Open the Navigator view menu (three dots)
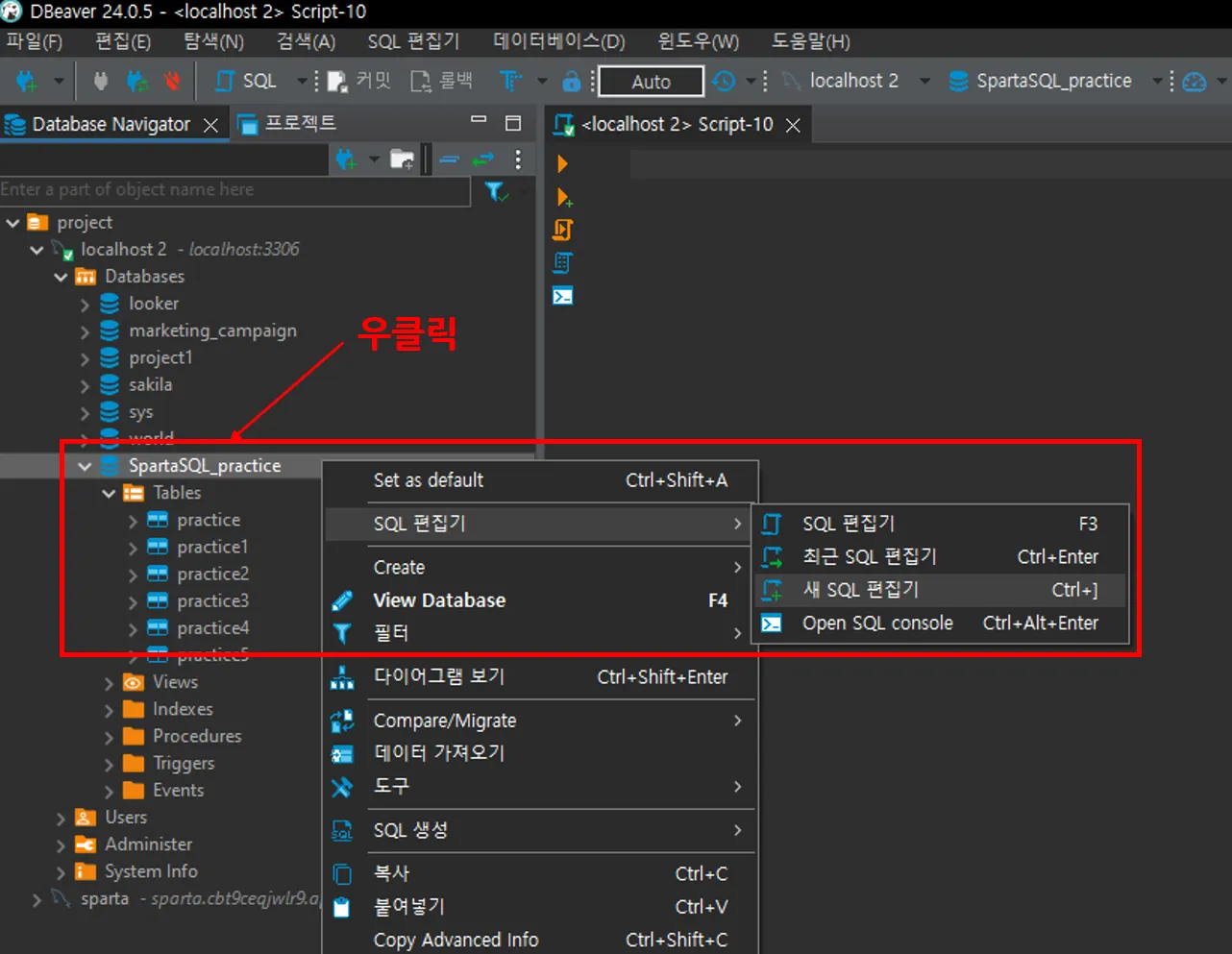 pos(518,159)
